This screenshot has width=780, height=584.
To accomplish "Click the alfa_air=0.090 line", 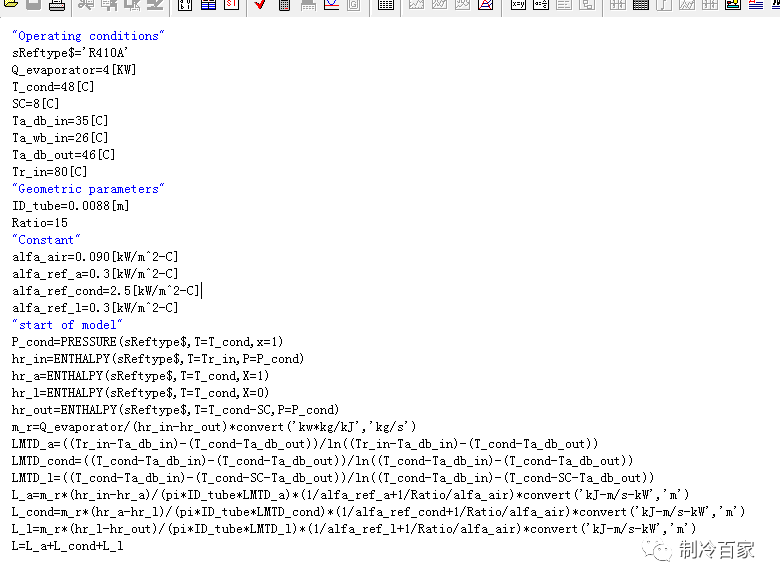I will 95,257.
